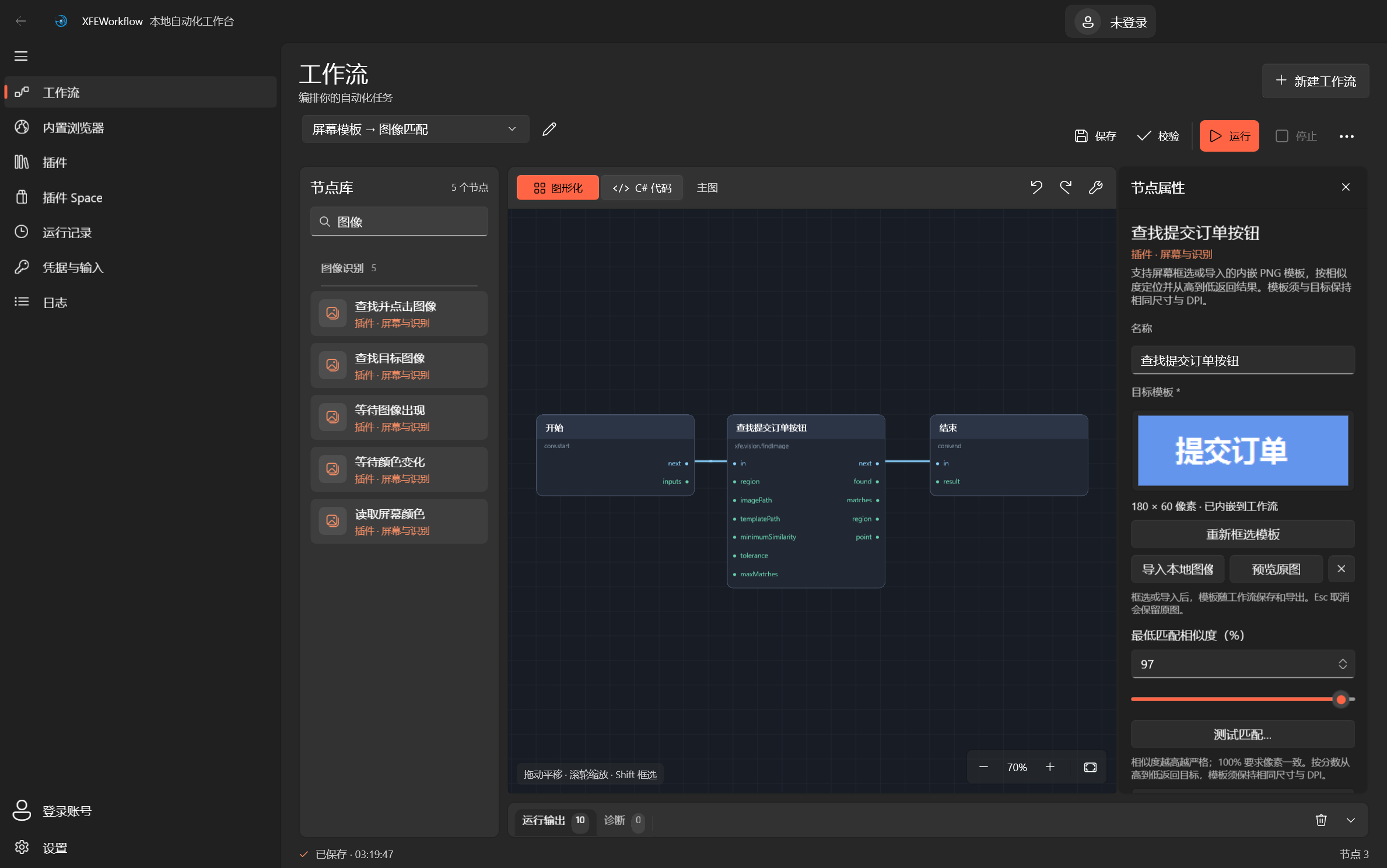The height and width of the screenshot is (868, 1387).
Task: Switch to the 图形化 view tab
Action: point(558,188)
